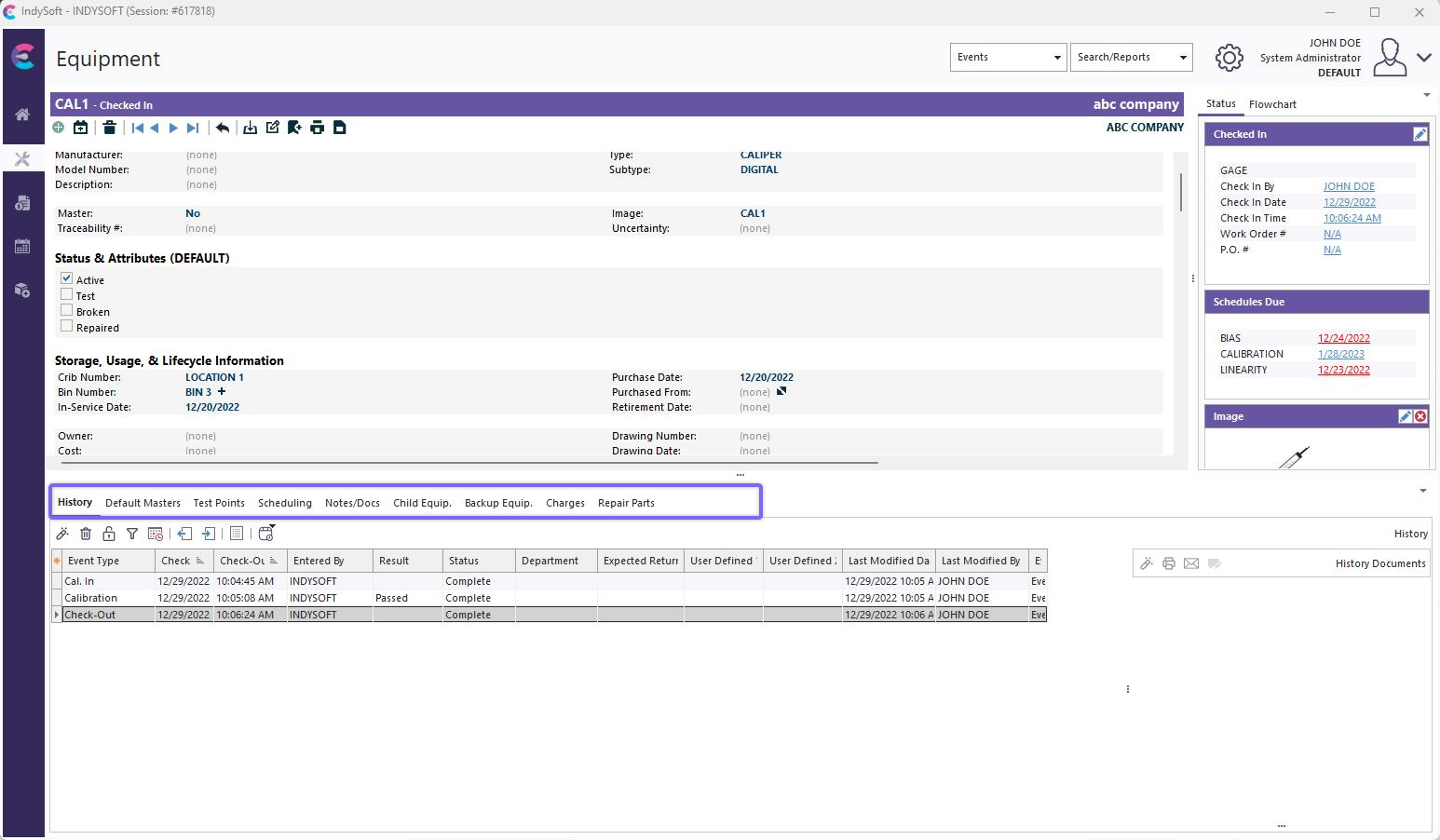
Task: Enable the Repaired checkbox
Action: (67, 326)
